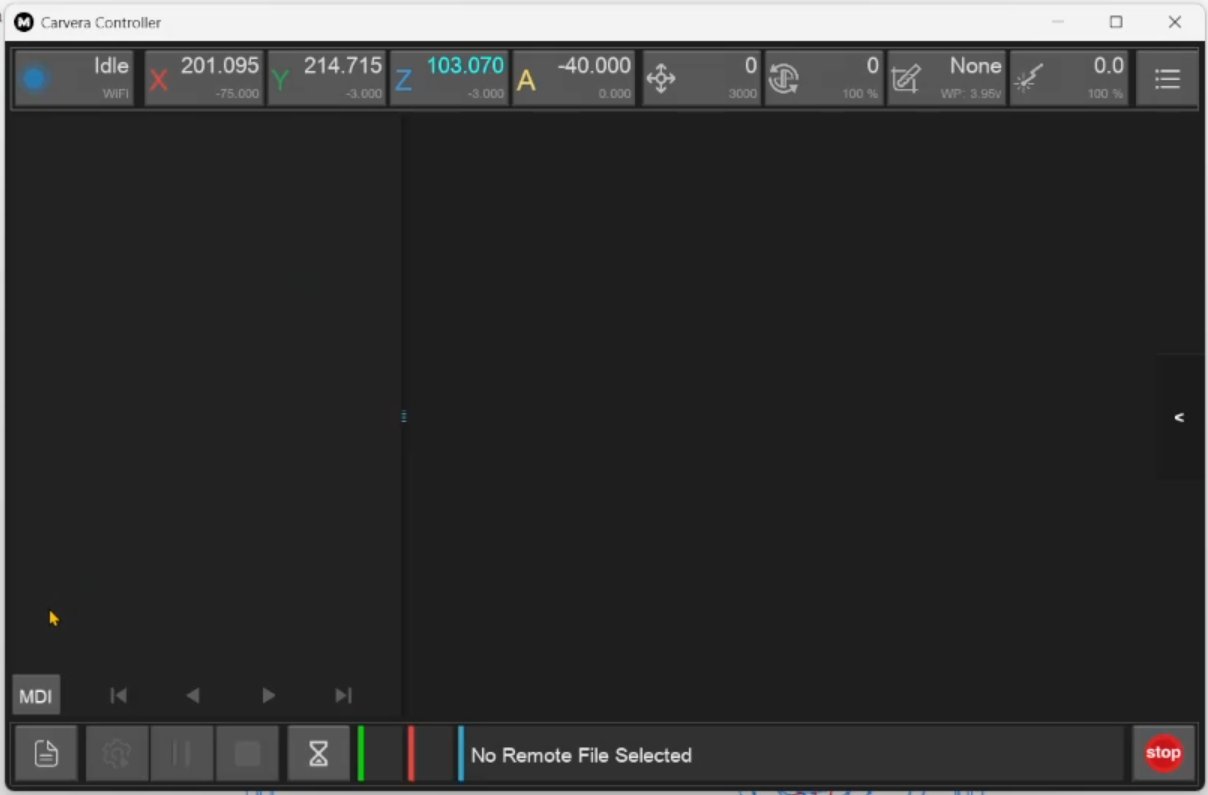This screenshot has height=795, width=1208.
Task: Close the Carvera Controller window
Action: coord(1175,22)
